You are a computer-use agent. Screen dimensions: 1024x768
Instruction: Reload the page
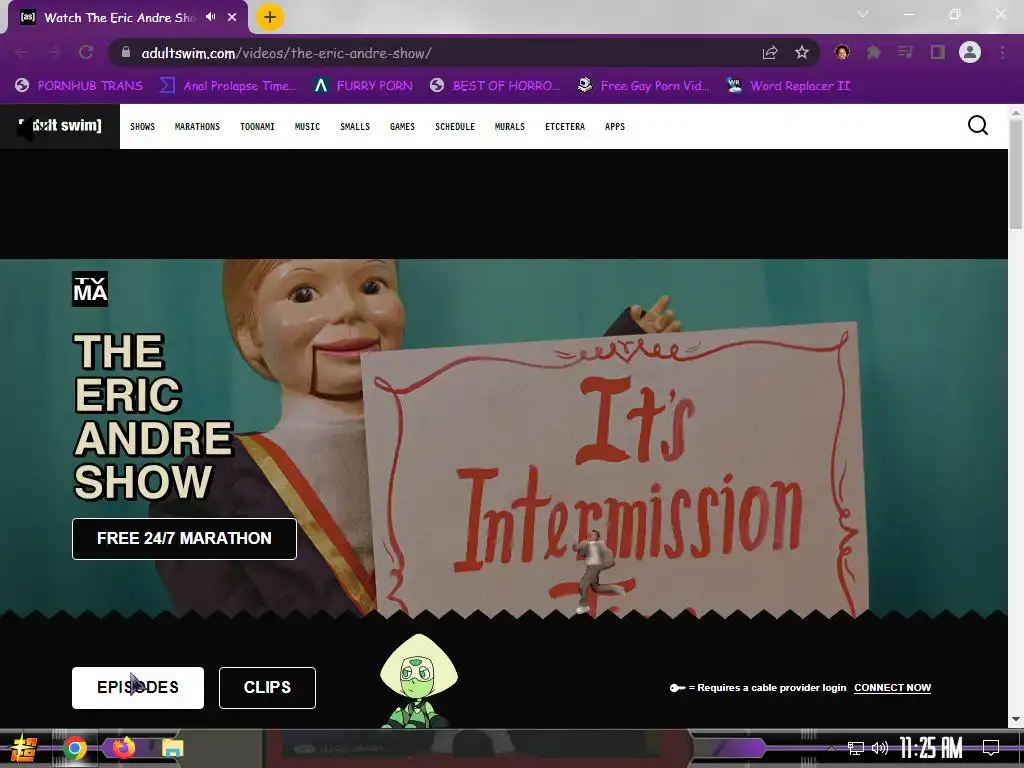point(86,53)
